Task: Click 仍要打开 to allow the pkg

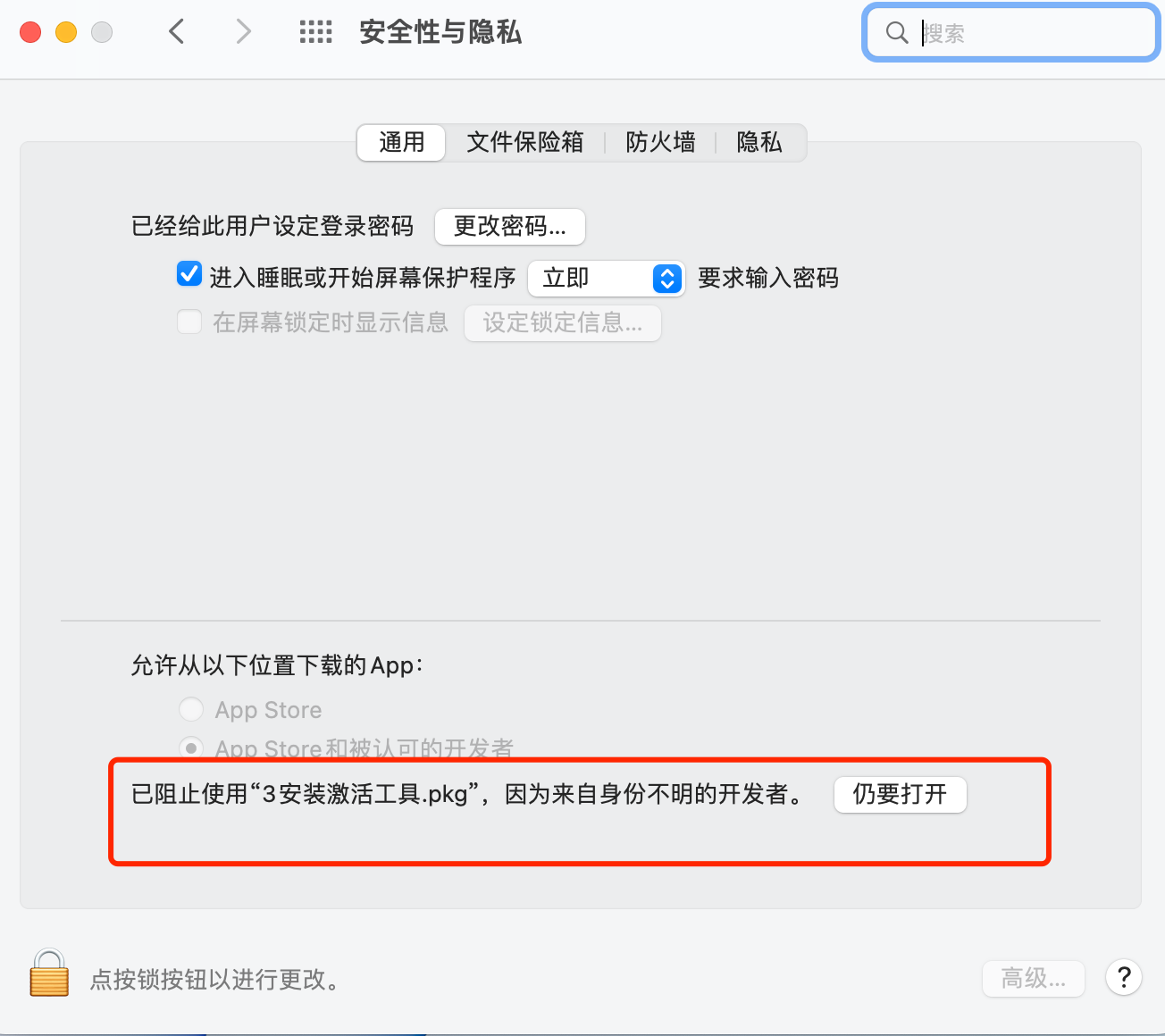Action: pyautogui.click(x=901, y=794)
